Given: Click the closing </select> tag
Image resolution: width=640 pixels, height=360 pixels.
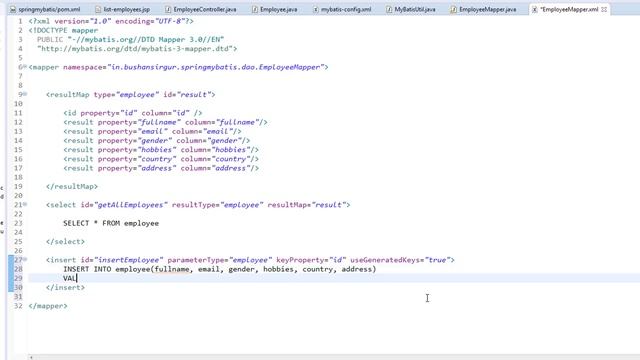Looking at the screenshot, I should (x=65, y=241).
